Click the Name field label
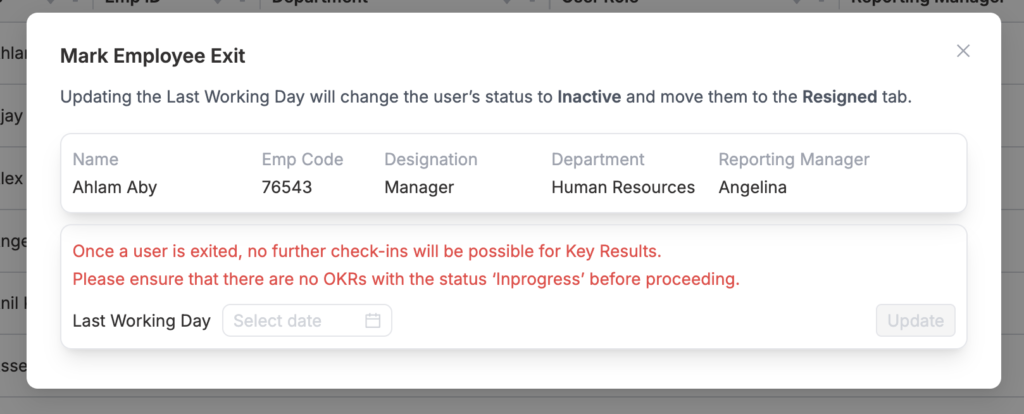The image size is (1024, 414). 95,159
